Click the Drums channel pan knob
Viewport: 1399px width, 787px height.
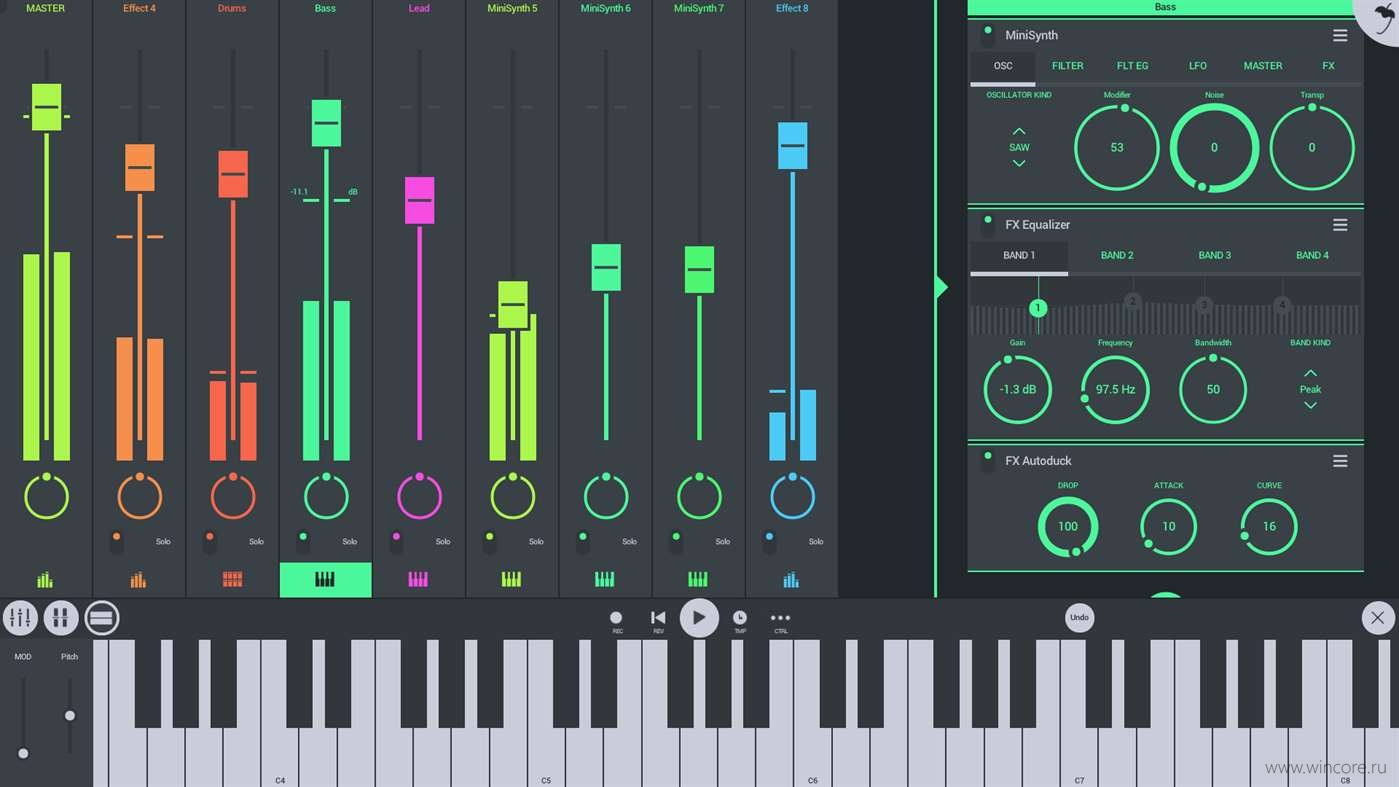233,497
